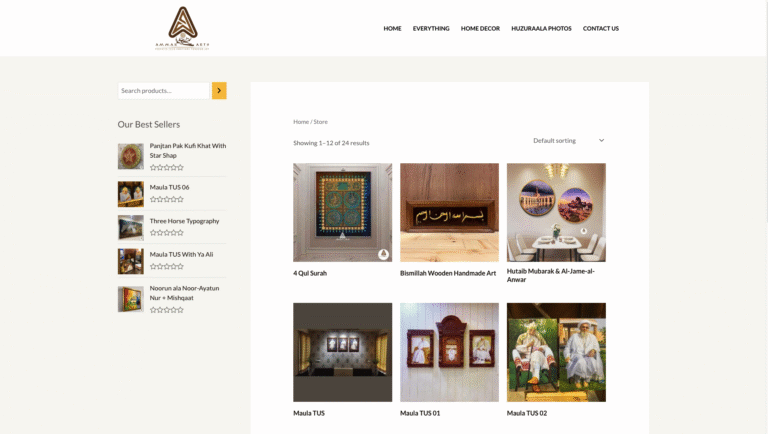Viewport: 768px width, 434px height.
Task: Open the CONTACT US page
Action: tap(600, 28)
